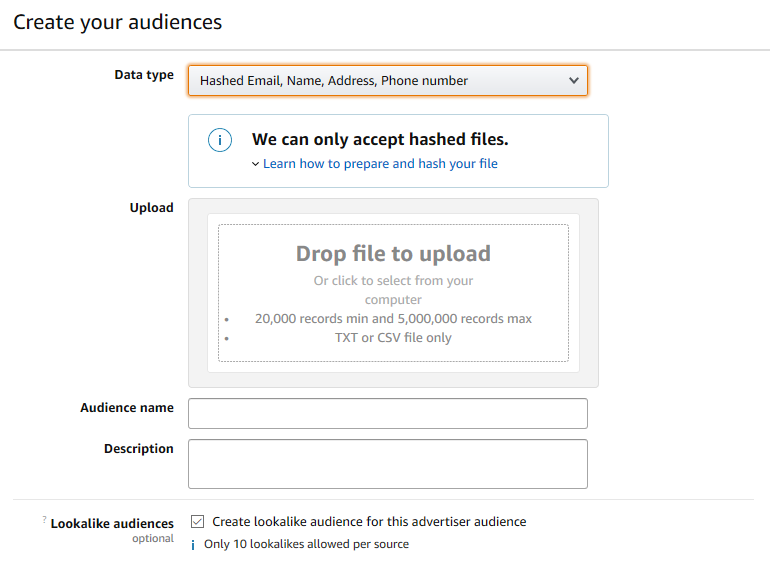The width and height of the screenshot is (770, 563).
Task: Click the 'Lookalike audiences' label text
Action: tap(112, 523)
